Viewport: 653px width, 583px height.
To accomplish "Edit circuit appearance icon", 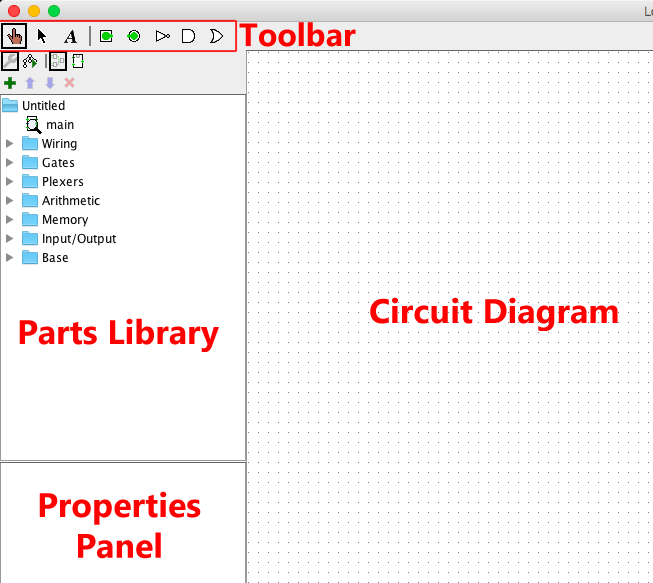I will 77,62.
